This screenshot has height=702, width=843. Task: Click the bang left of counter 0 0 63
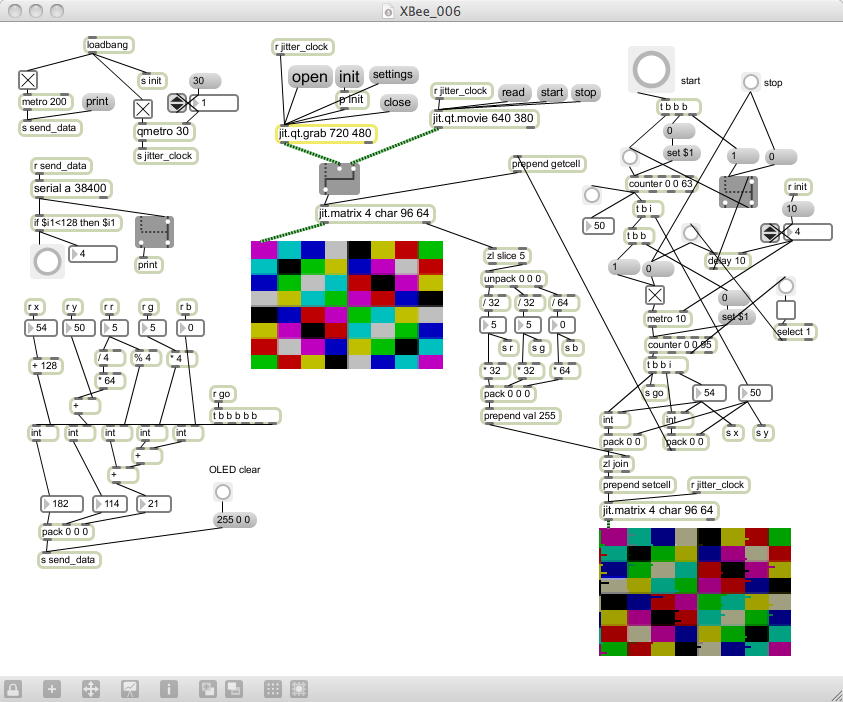click(x=630, y=157)
